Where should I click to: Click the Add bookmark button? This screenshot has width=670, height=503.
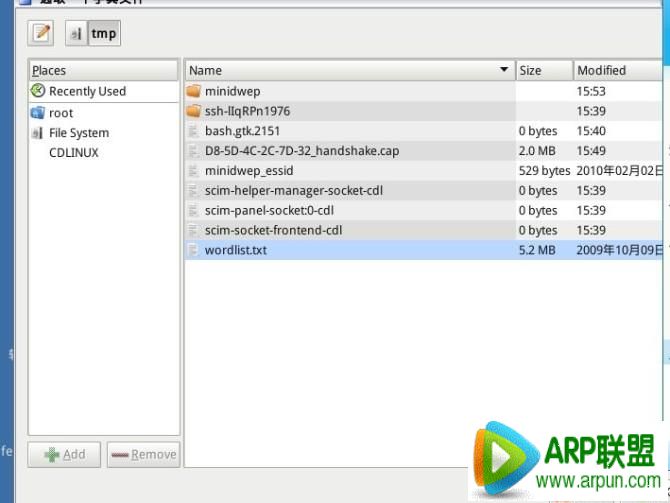[x=65, y=455]
